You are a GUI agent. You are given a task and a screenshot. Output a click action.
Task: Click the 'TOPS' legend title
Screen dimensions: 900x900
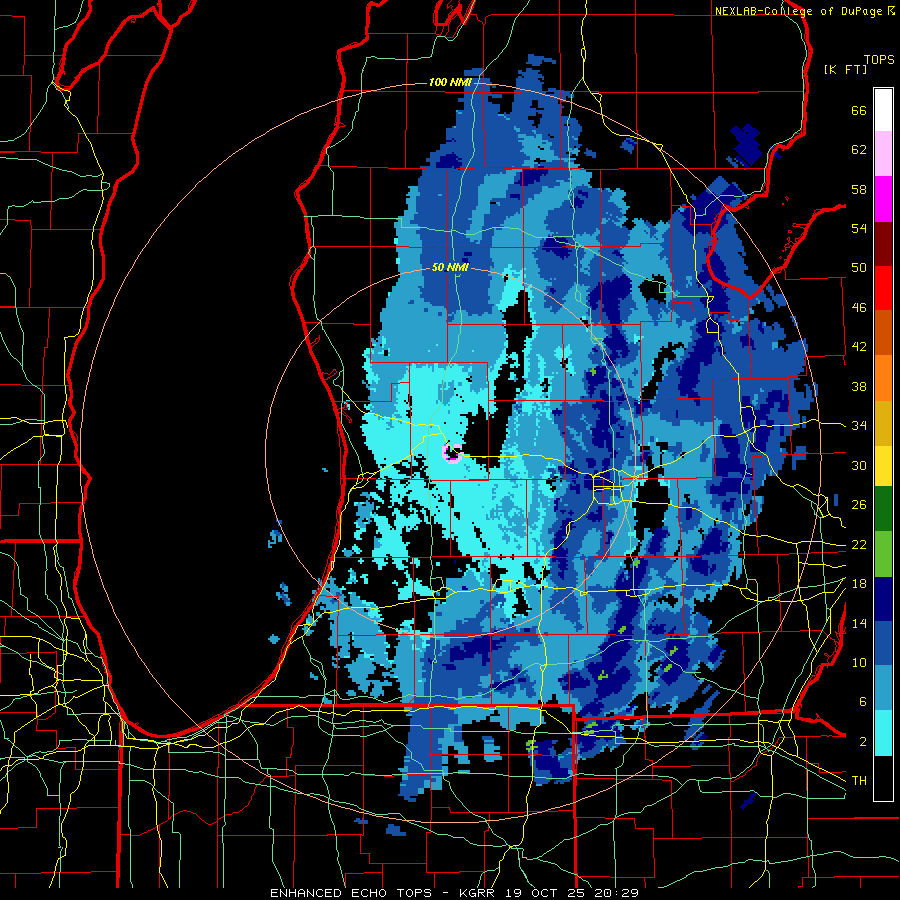point(879,59)
